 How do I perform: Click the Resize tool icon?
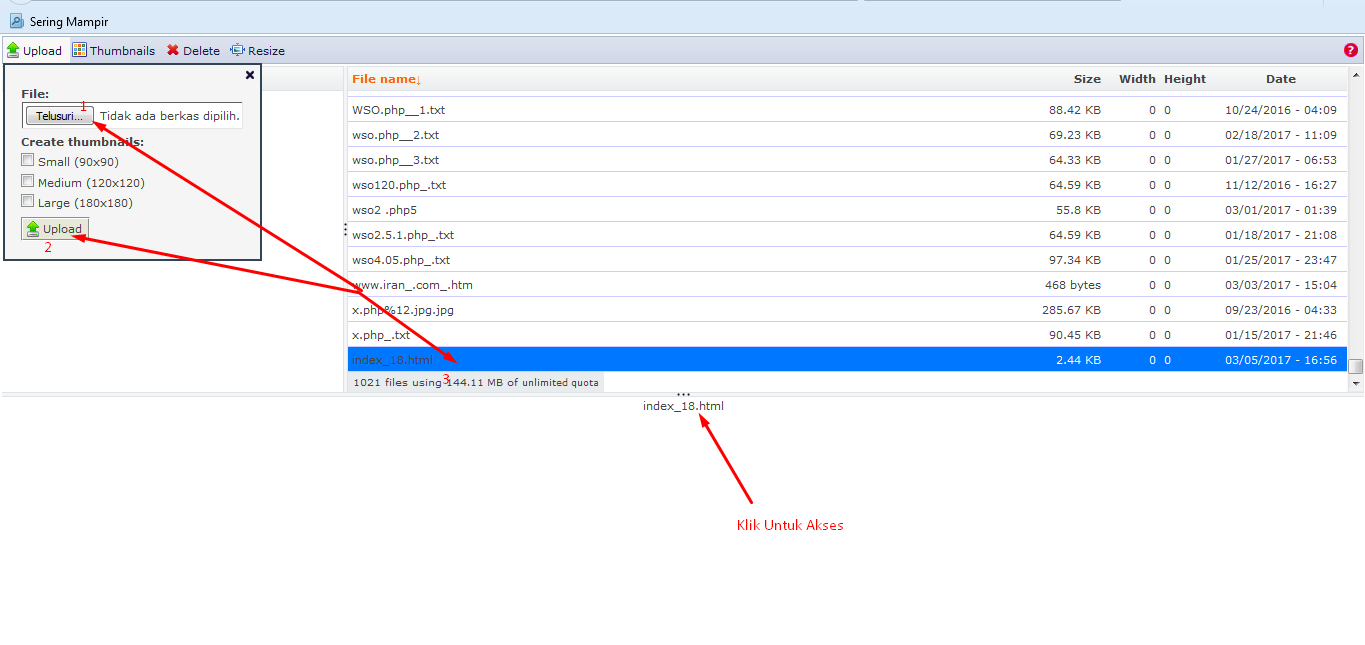coord(236,50)
